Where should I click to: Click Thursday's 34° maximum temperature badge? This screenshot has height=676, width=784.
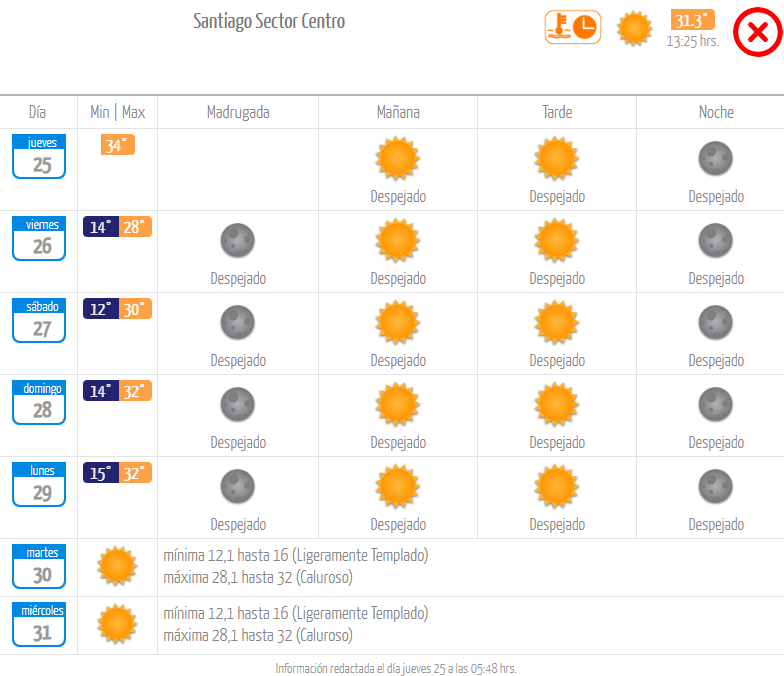(x=117, y=145)
